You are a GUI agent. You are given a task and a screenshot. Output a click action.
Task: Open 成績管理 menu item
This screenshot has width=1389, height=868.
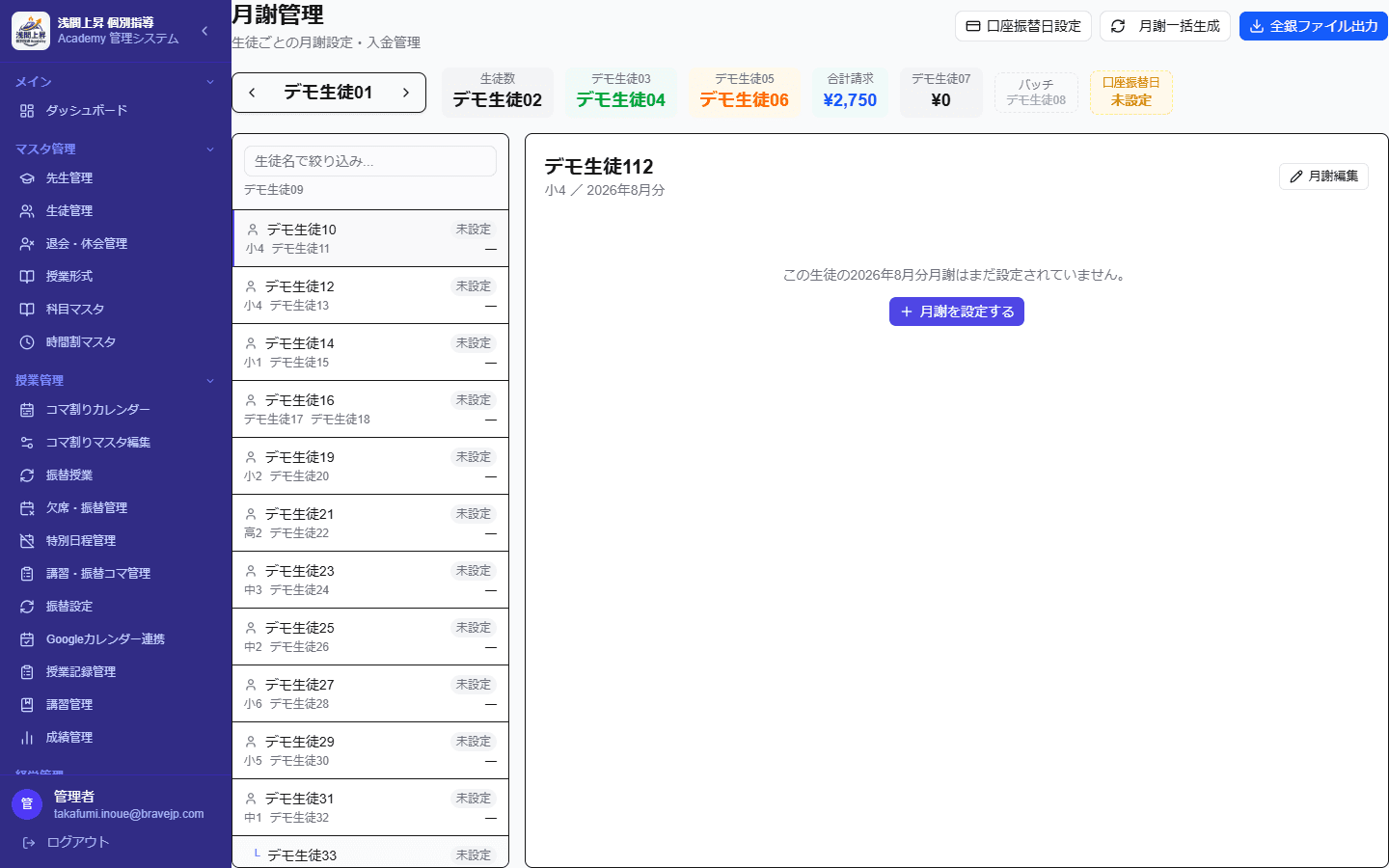pos(116,738)
